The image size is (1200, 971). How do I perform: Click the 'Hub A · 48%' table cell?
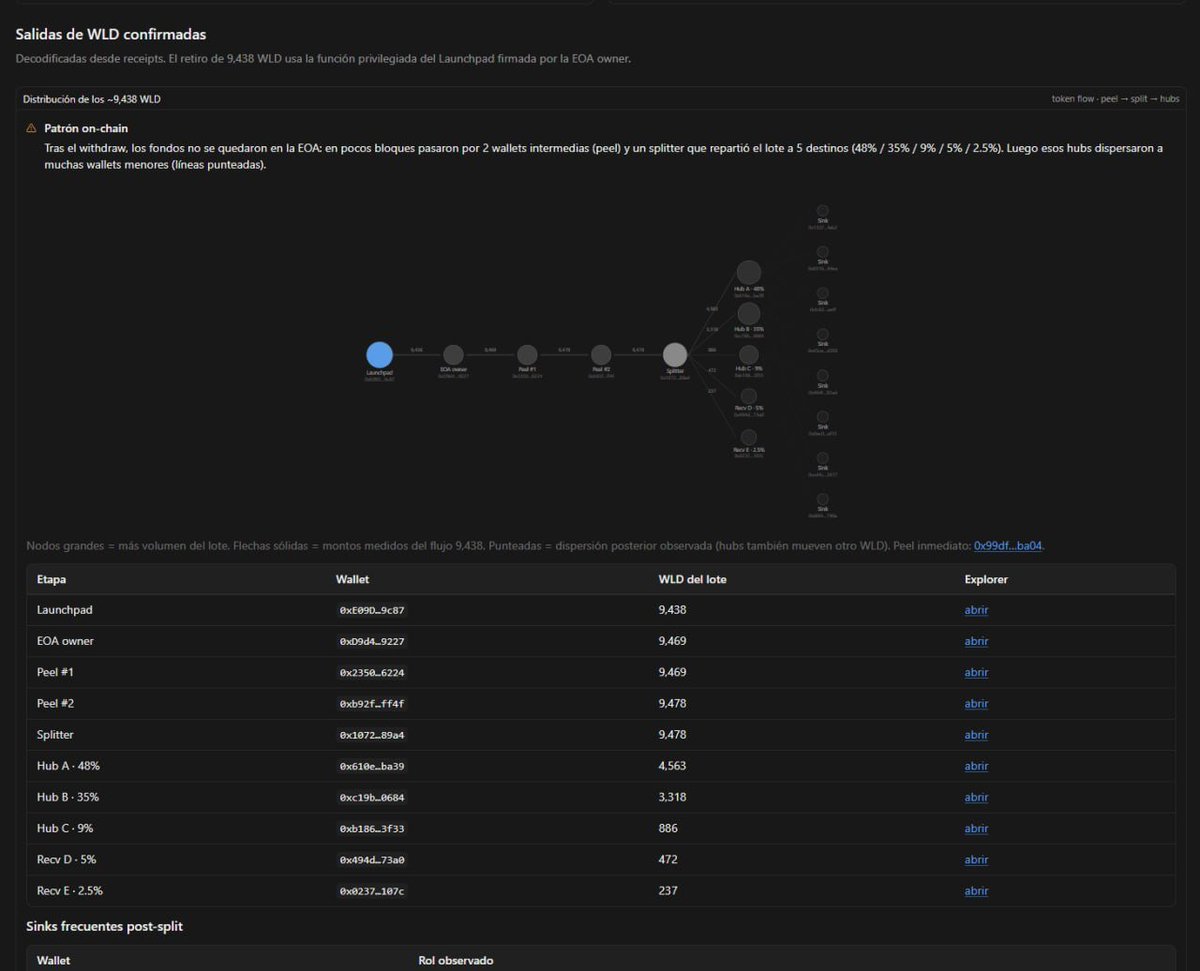click(x=68, y=766)
